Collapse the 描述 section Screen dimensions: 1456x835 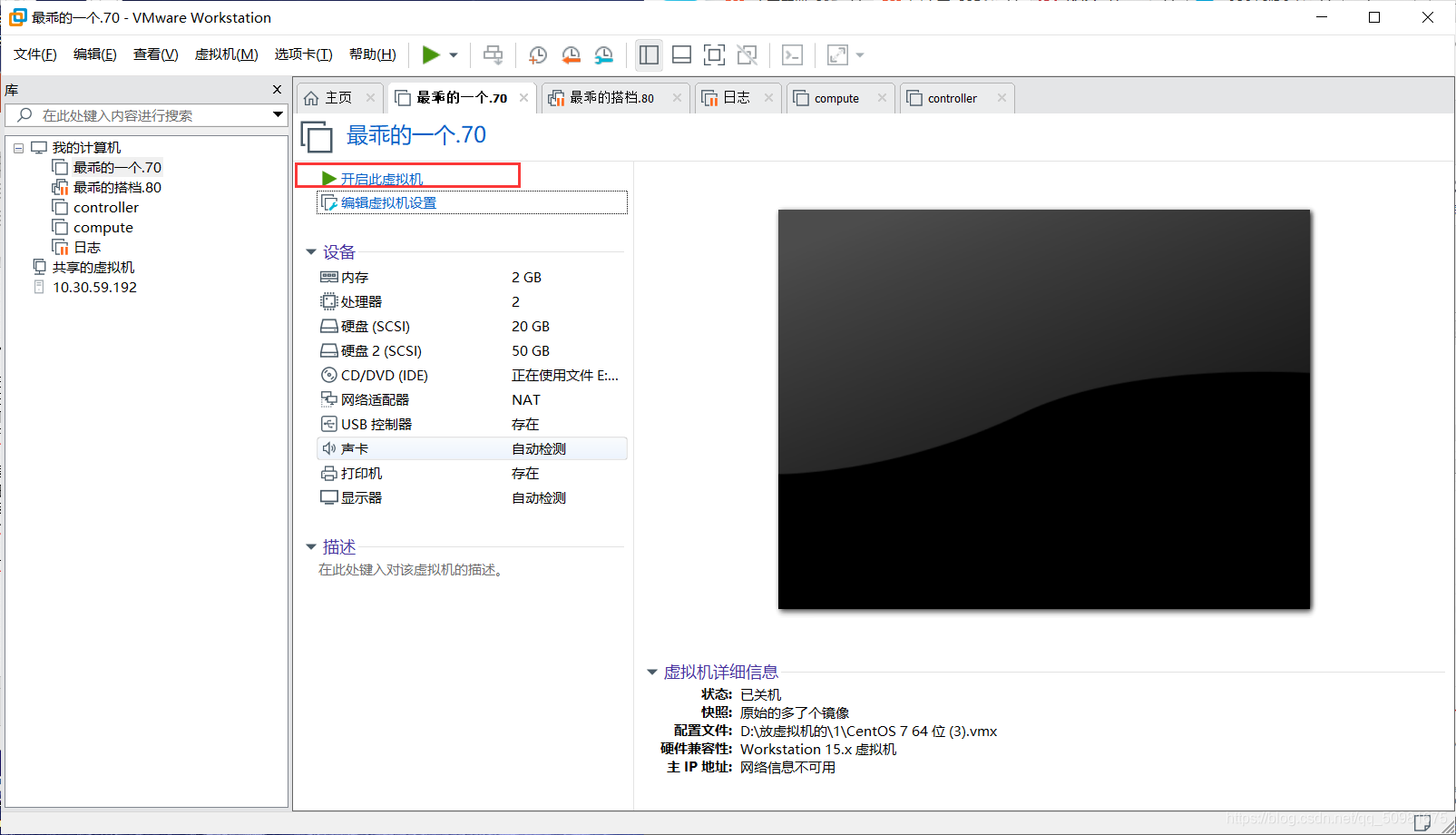310,547
